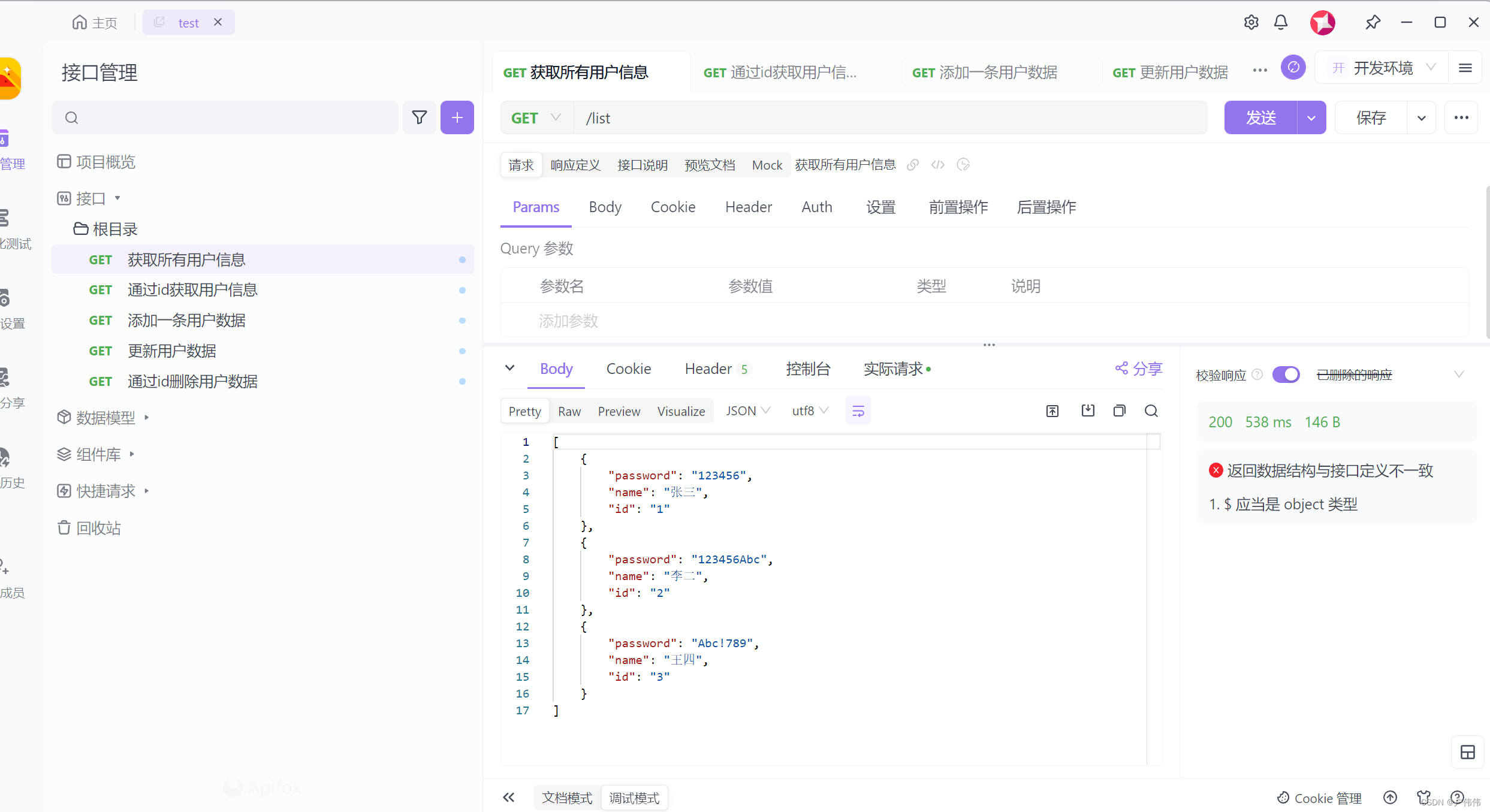Collapse the response panel chevron
Screen dimensions: 1490x812
tap(509, 368)
